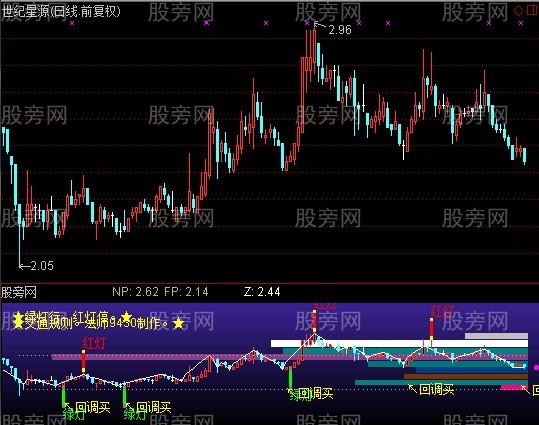Click the second green lamp bar
Viewport: 539px width, 425px height.
pyautogui.click(x=124, y=396)
